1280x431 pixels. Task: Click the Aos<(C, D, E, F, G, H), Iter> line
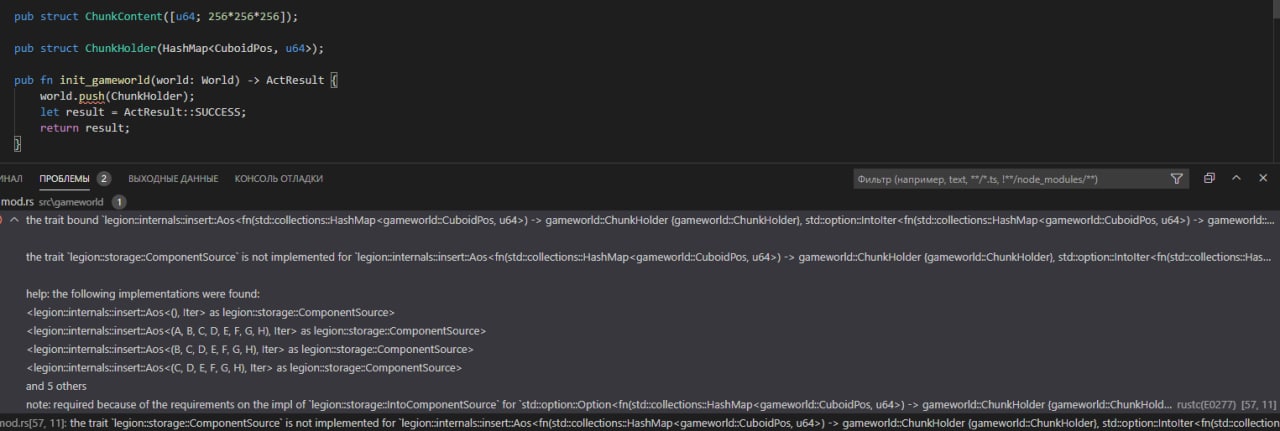point(244,368)
